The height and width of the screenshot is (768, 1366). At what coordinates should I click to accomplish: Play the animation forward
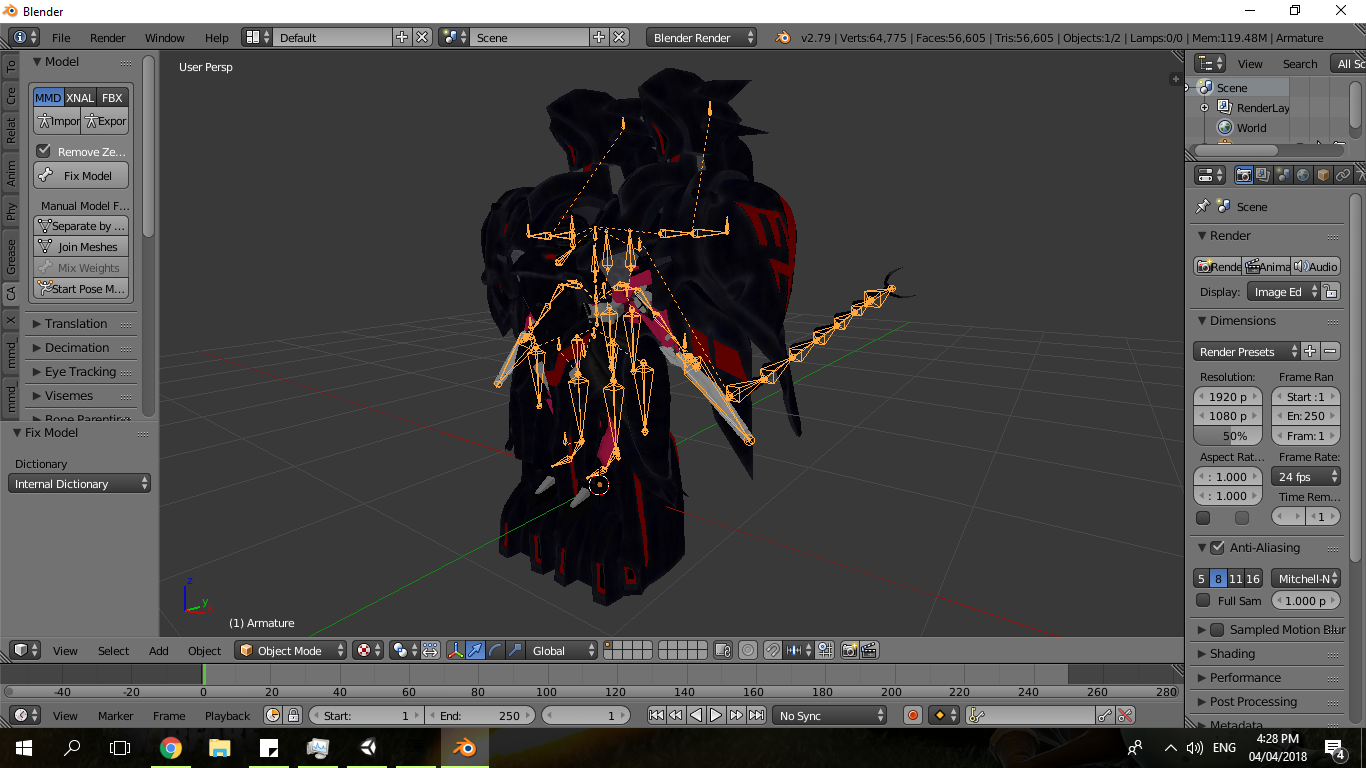click(716, 715)
